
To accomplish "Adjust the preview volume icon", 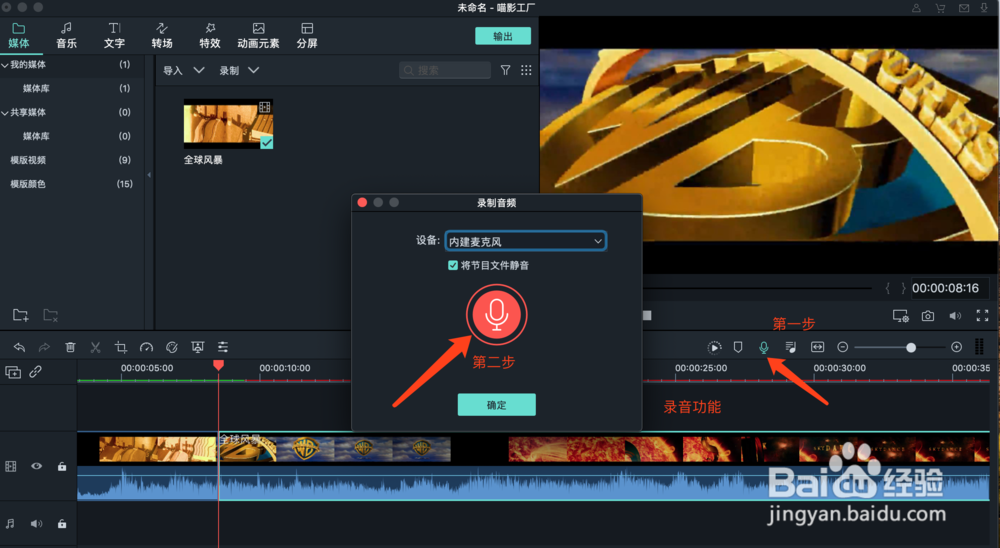I will click(x=955, y=316).
